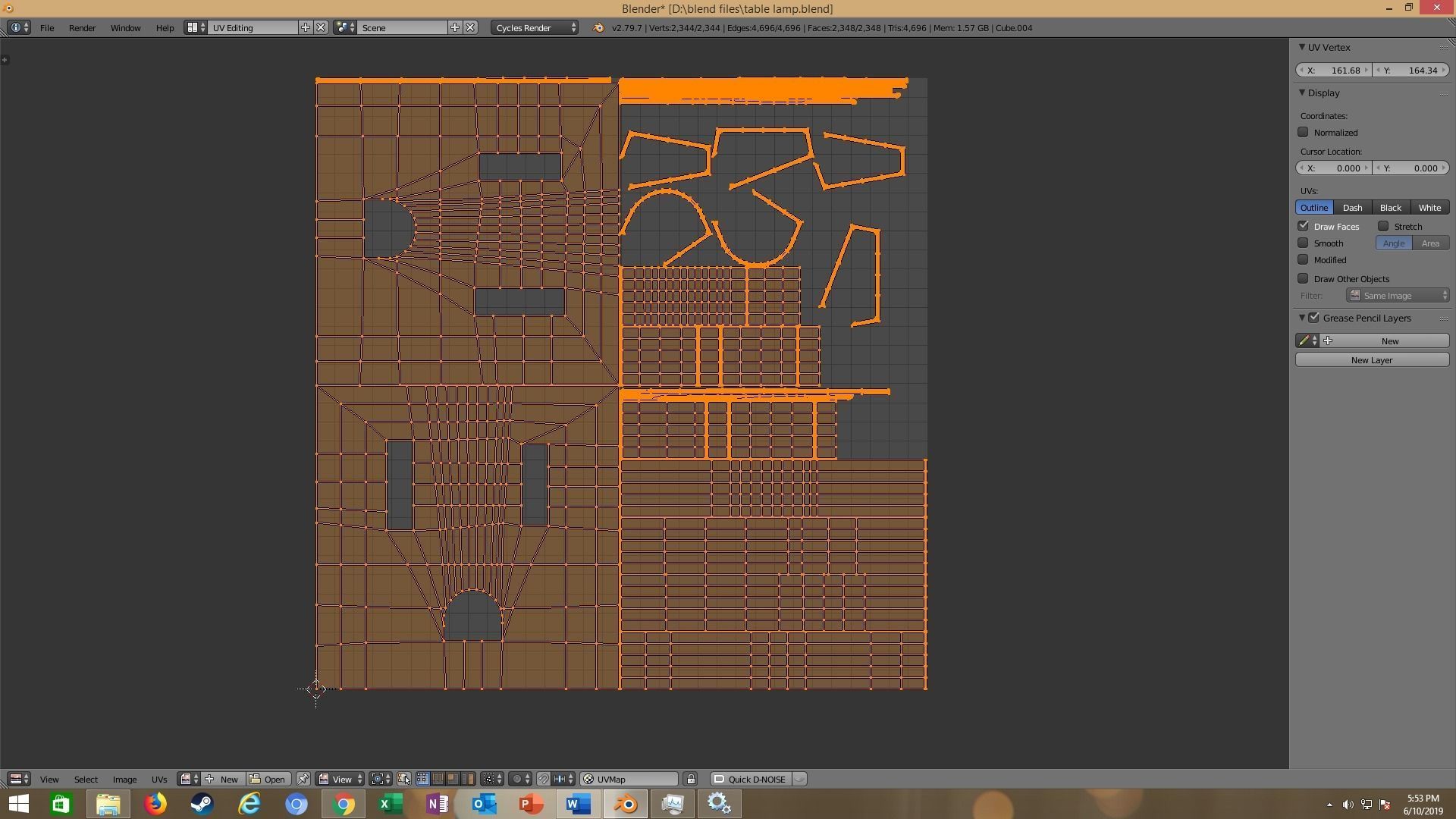Enable the Normalized coordinates checkbox
Viewport: 1456px width, 819px height.
(1303, 133)
